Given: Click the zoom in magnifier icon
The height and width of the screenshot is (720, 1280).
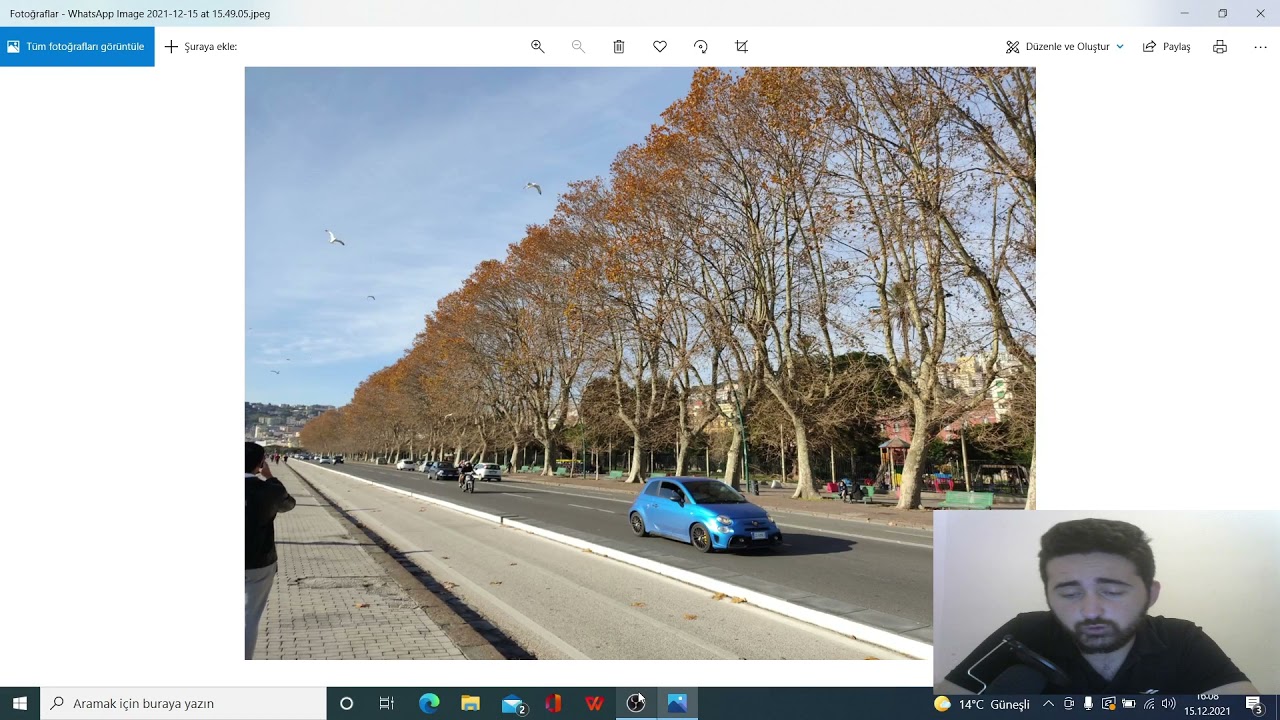Looking at the screenshot, I should 538,47.
